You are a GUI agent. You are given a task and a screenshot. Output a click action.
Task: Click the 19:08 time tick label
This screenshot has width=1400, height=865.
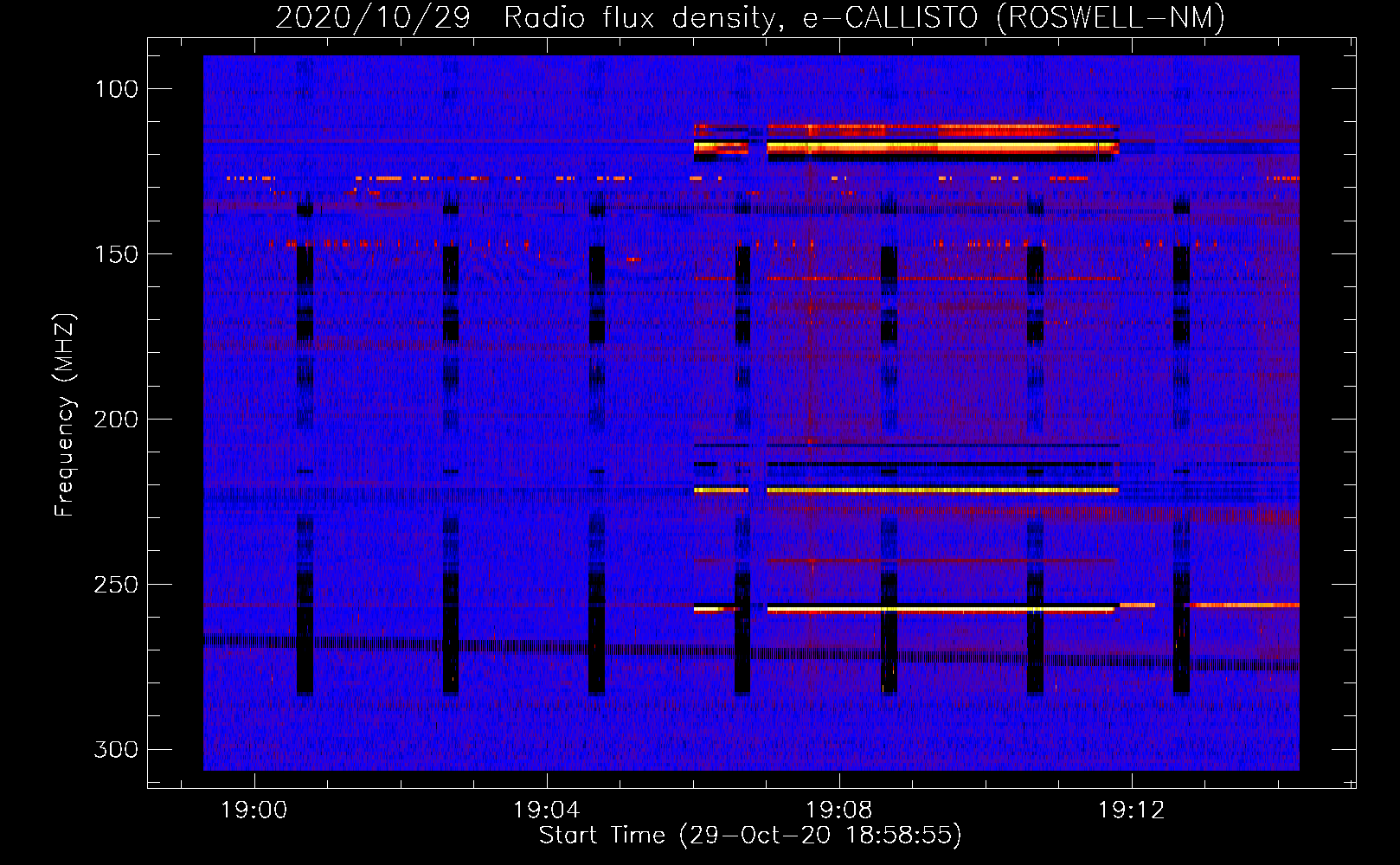pos(839,811)
